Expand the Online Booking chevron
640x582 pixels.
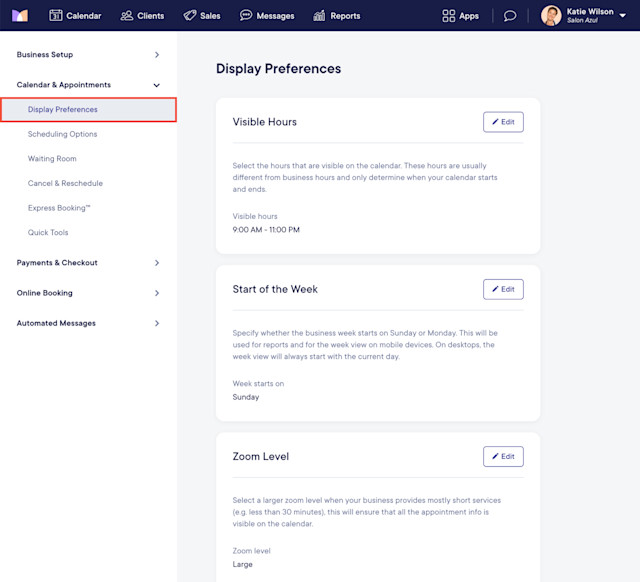(x=157, y=293)
